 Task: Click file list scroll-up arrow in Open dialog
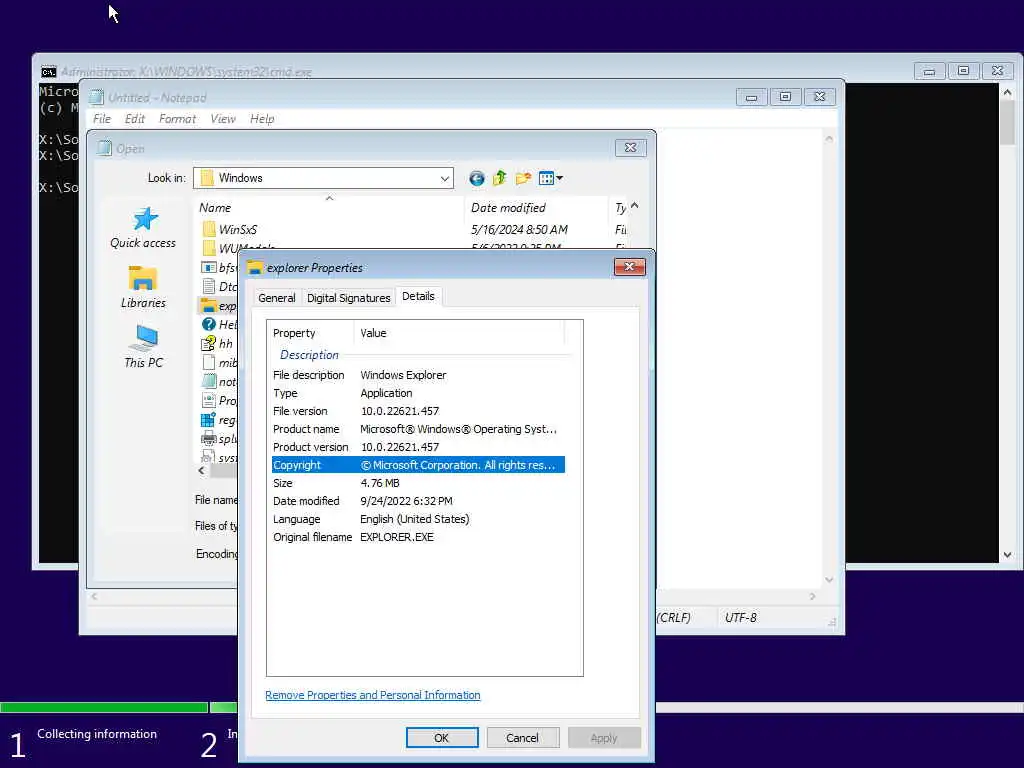pos(635,205)
